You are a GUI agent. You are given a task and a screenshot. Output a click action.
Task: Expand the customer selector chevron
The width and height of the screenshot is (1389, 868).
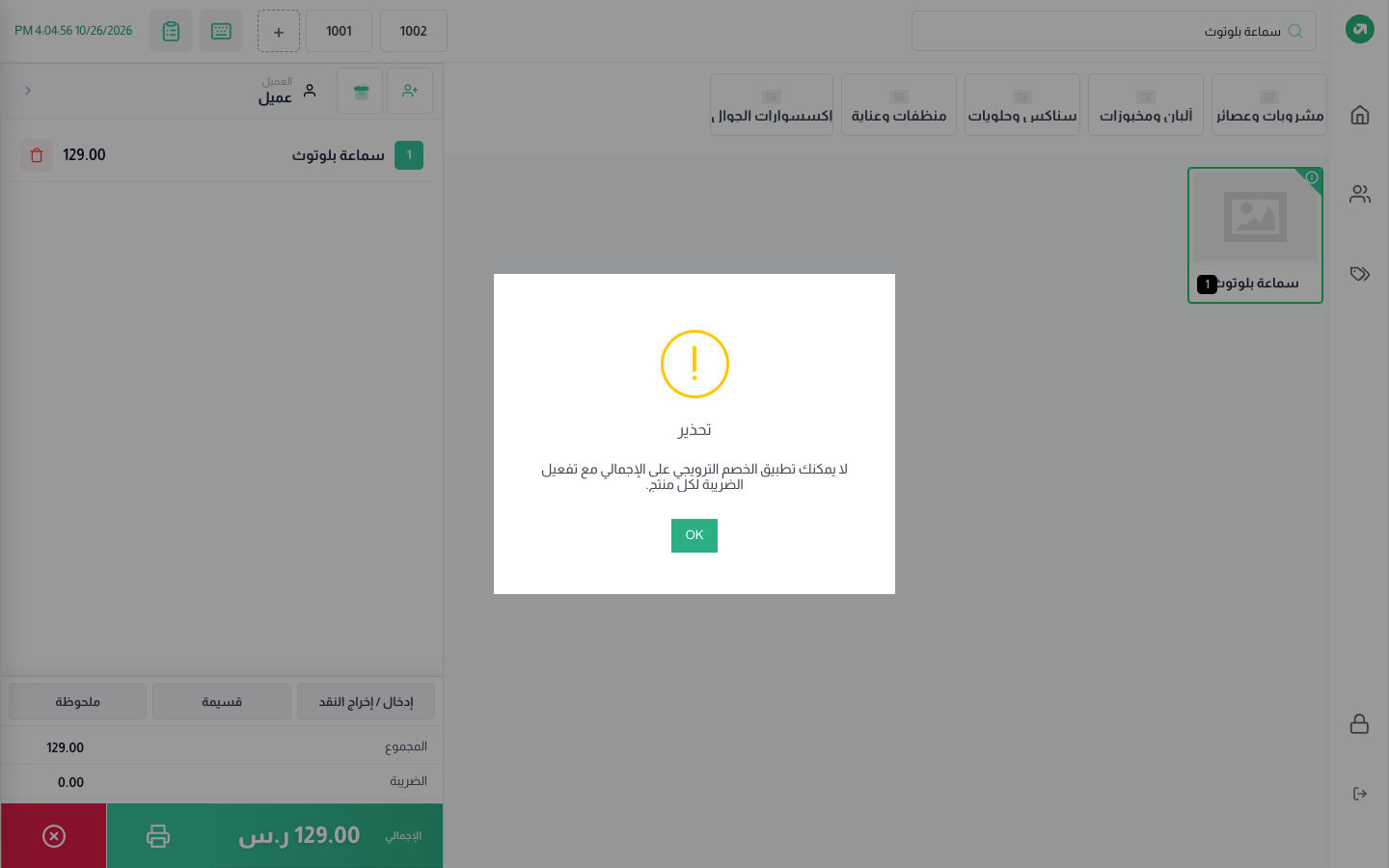click(28, 91)
